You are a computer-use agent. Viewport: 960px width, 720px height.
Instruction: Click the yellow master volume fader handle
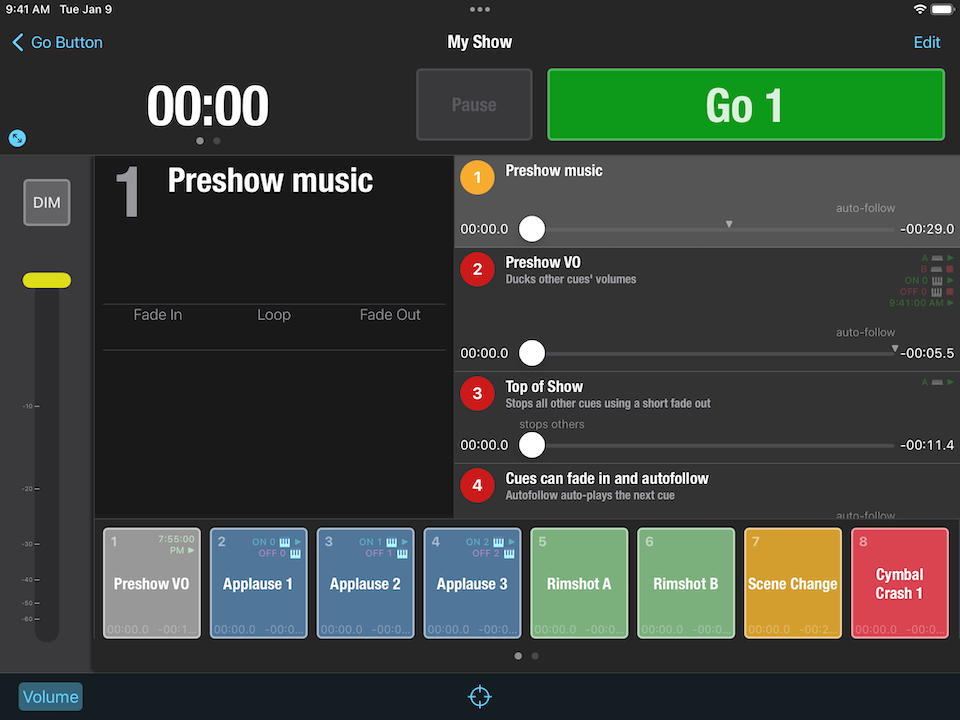point(47,280)
